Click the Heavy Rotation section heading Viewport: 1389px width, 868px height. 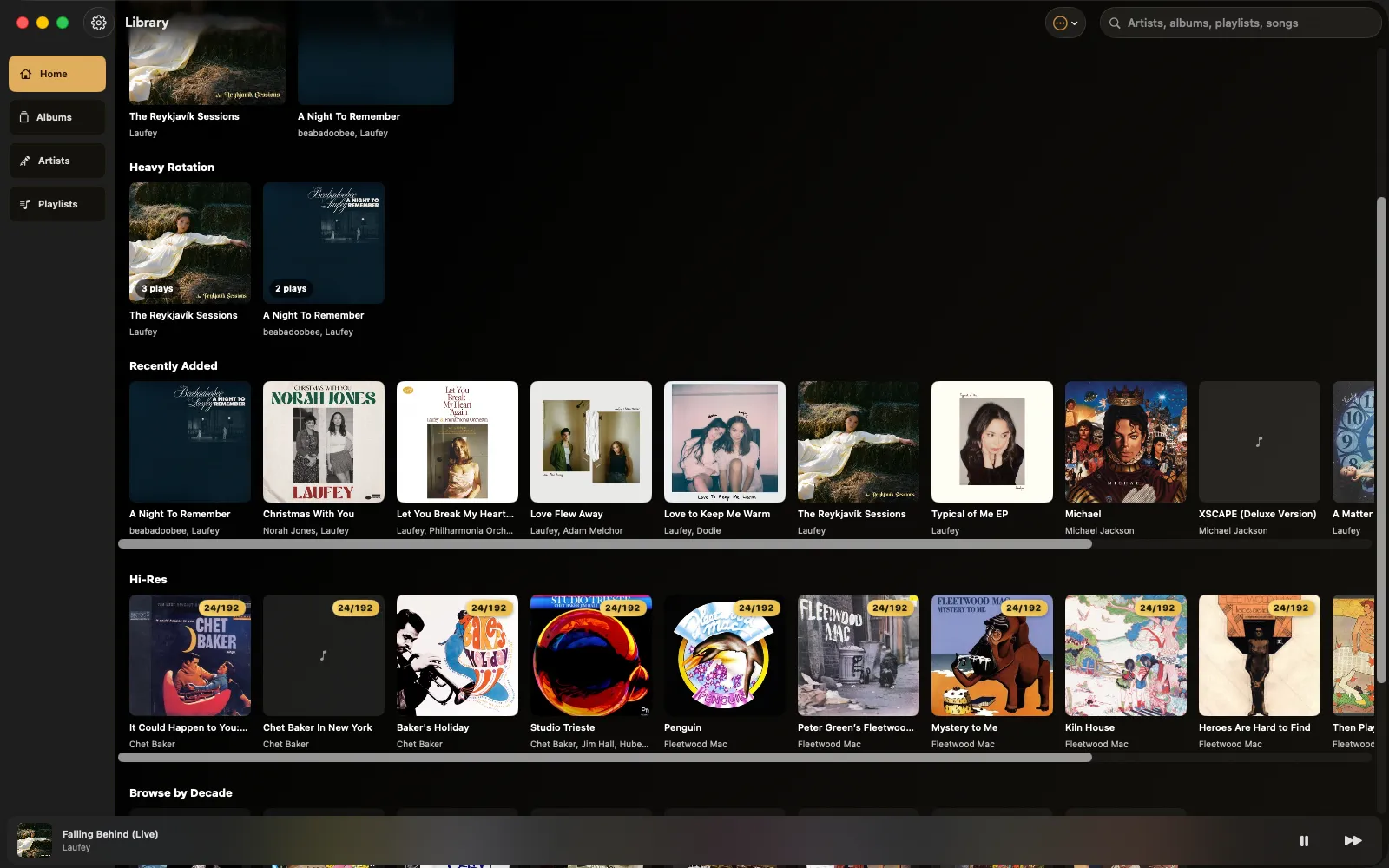172,167
